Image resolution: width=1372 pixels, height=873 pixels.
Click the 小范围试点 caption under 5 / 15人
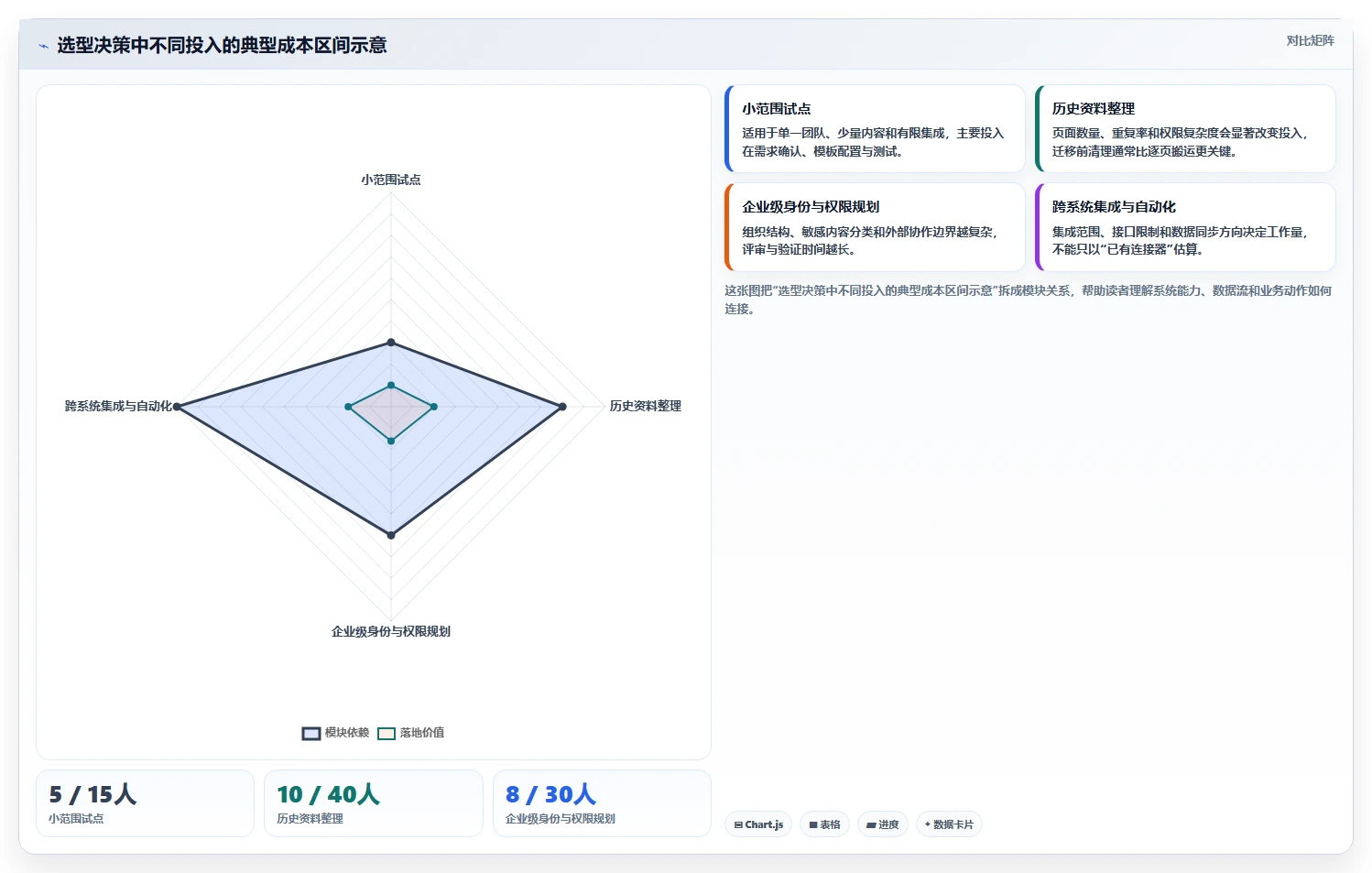pos(76,819)
